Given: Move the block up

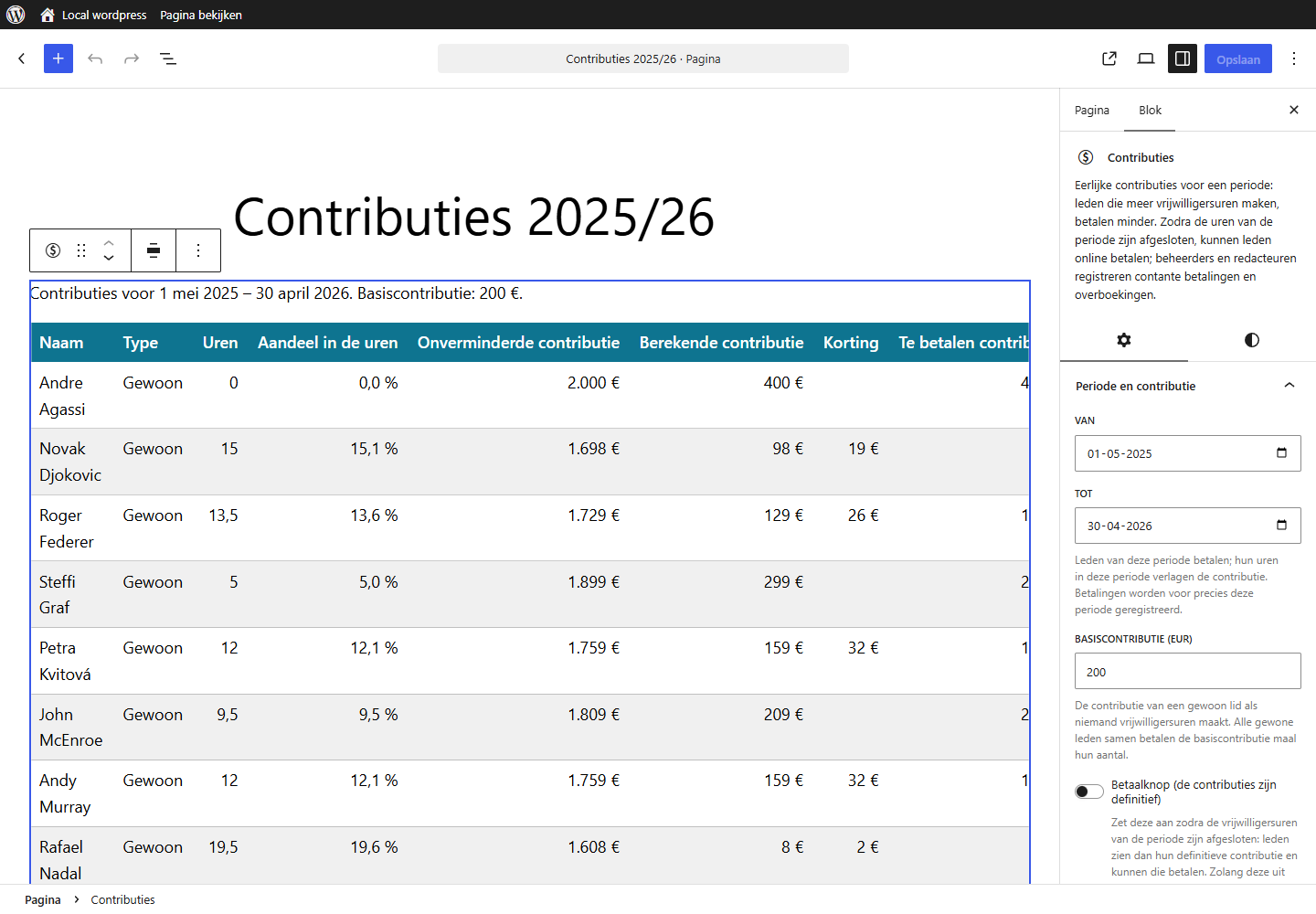Looking at the screenshot, I should (x=109, y=242).
